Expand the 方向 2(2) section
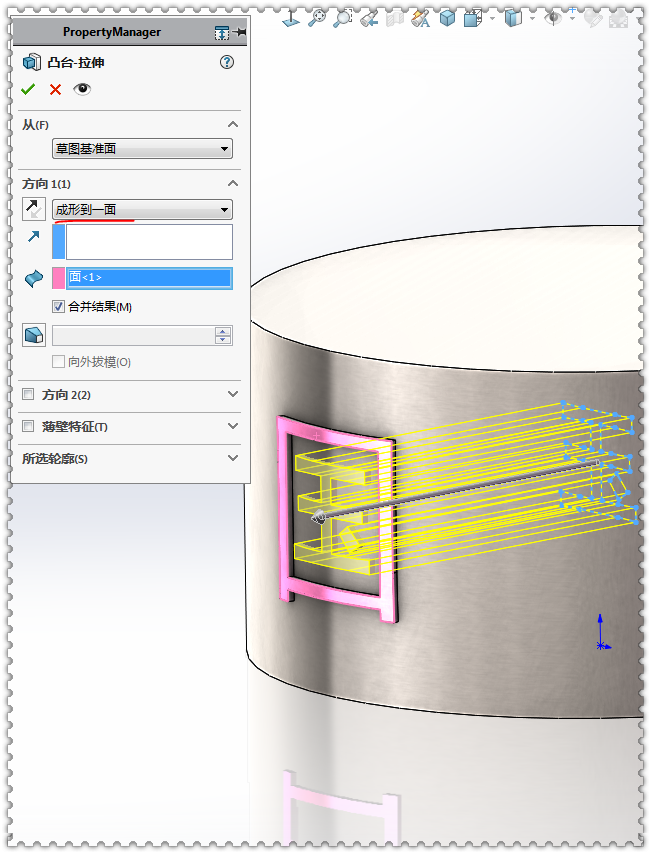This screenshot has height=854, width=651. 233,394
